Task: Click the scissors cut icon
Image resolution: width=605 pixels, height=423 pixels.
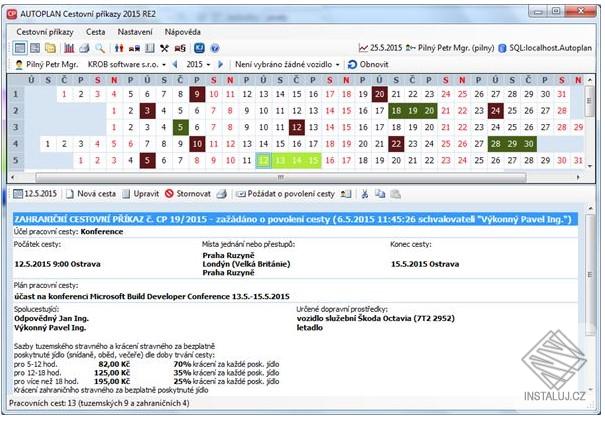Action: [364, 194]
